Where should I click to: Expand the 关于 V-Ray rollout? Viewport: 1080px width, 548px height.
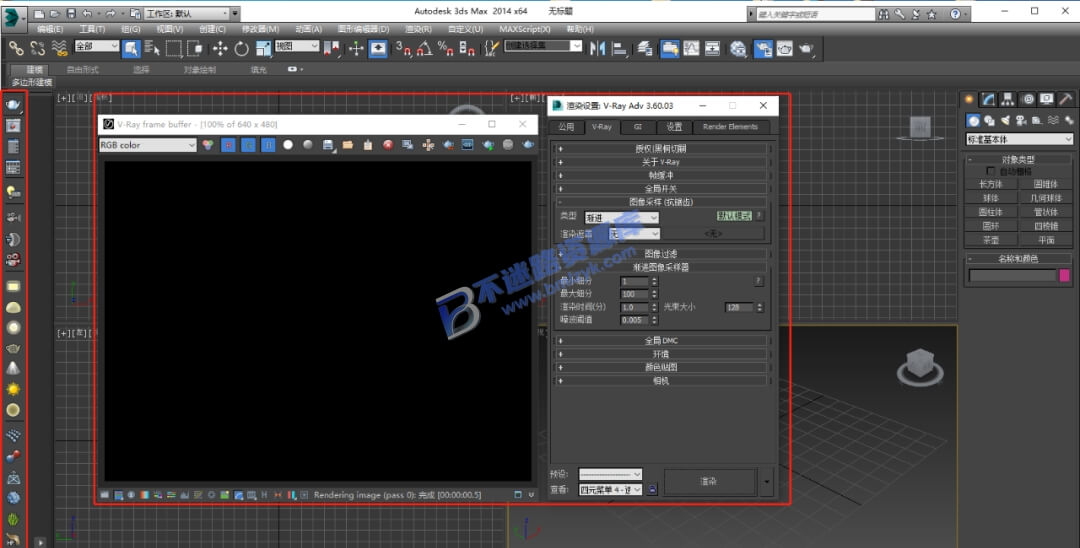point(661,162)
